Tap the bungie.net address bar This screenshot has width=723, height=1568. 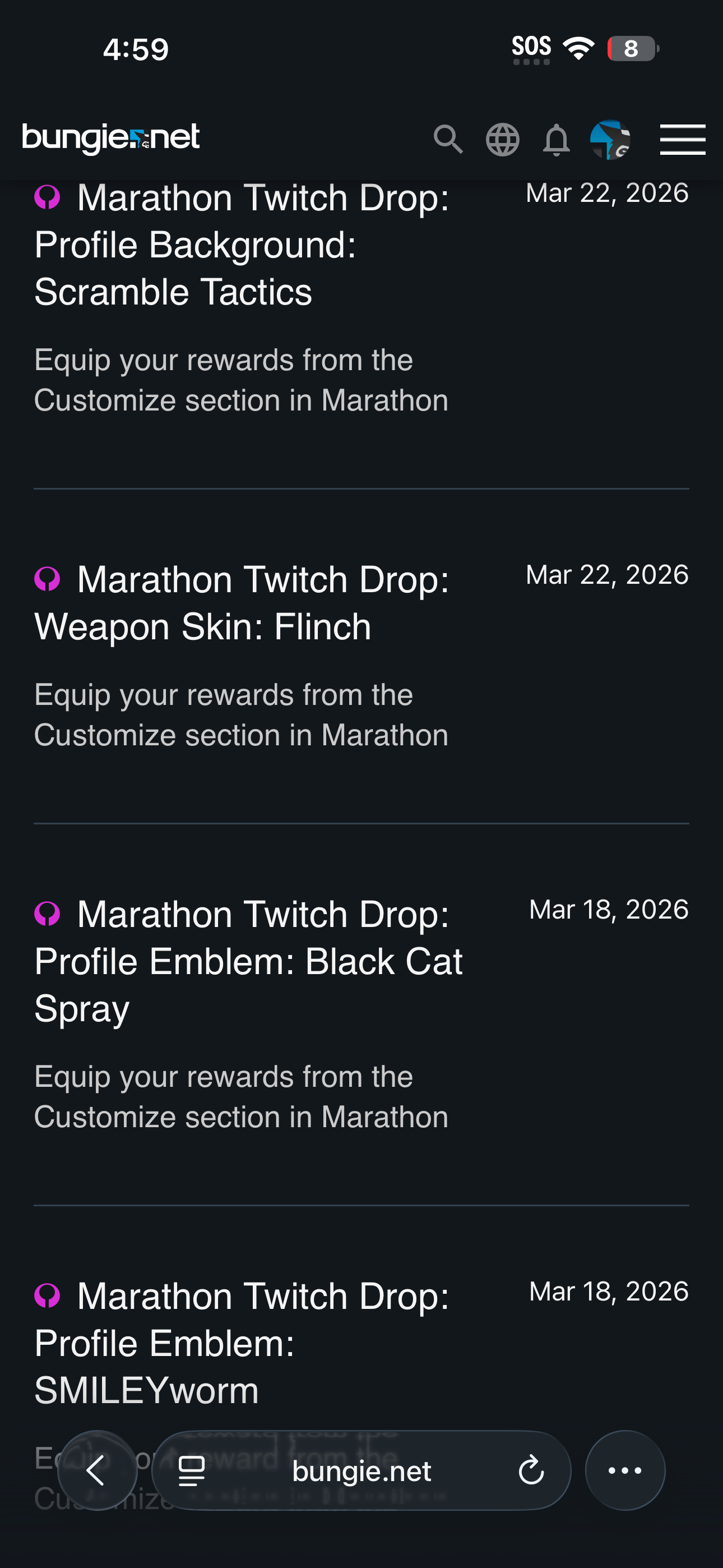(x=361, y=1470)
